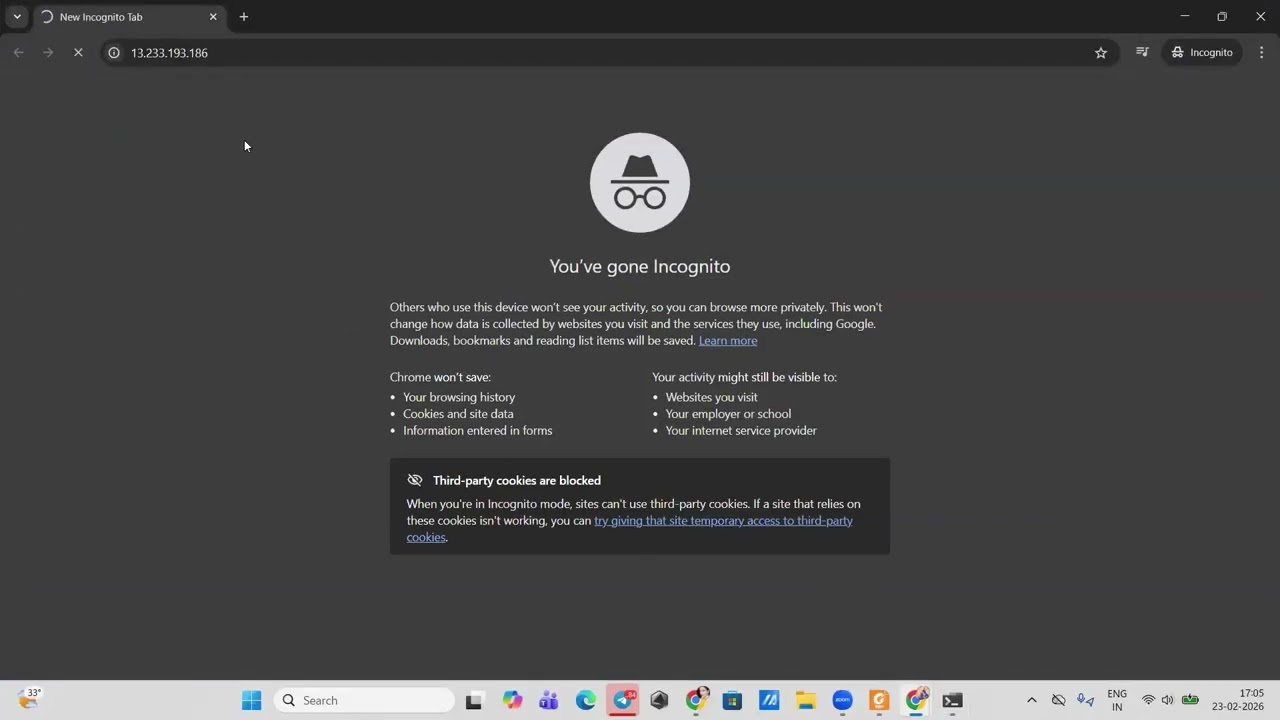Open Telegram with unread badge
The width and height of the screenshot is (1280, 720).
(x=623, y=701)
